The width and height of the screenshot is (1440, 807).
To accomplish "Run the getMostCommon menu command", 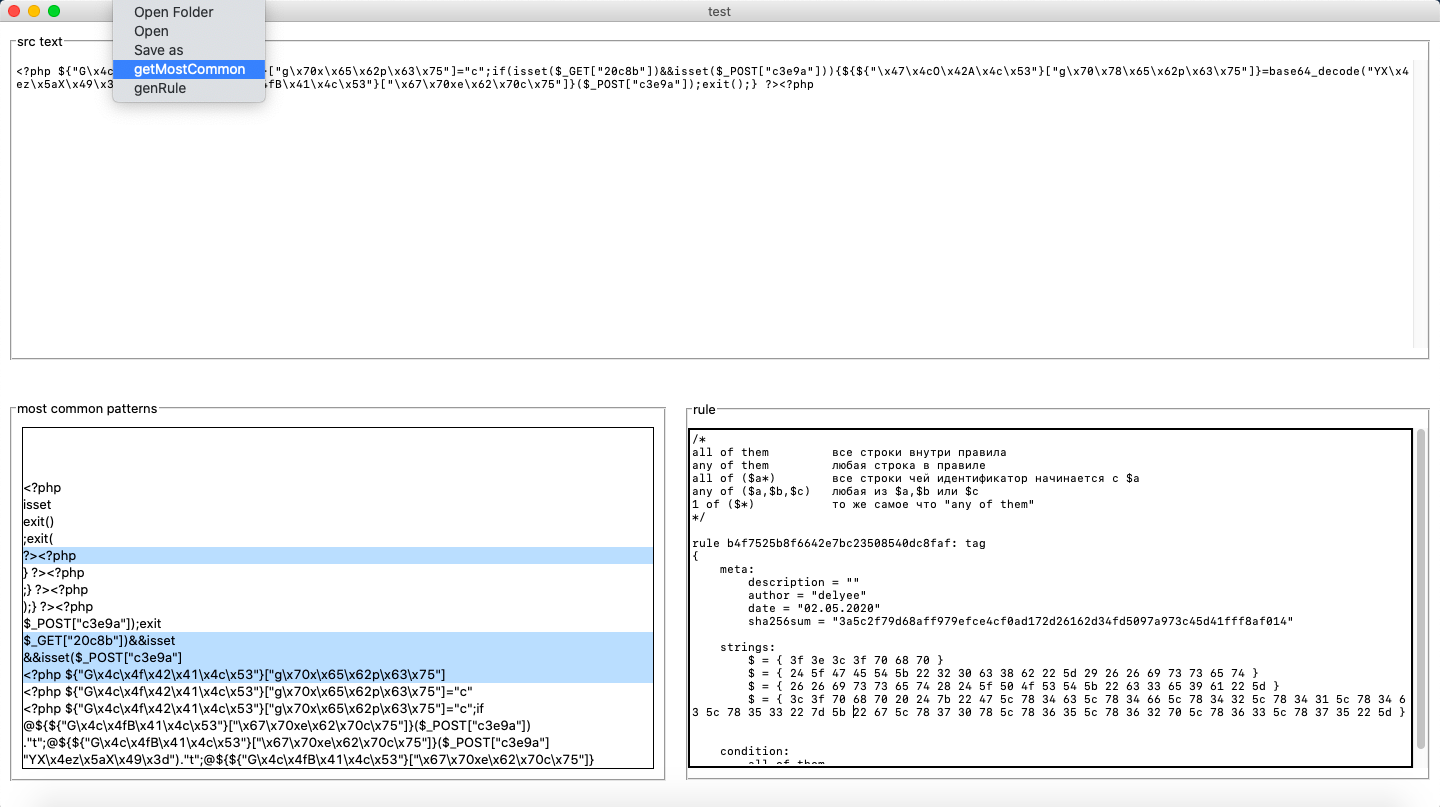I will pos(189,69).
